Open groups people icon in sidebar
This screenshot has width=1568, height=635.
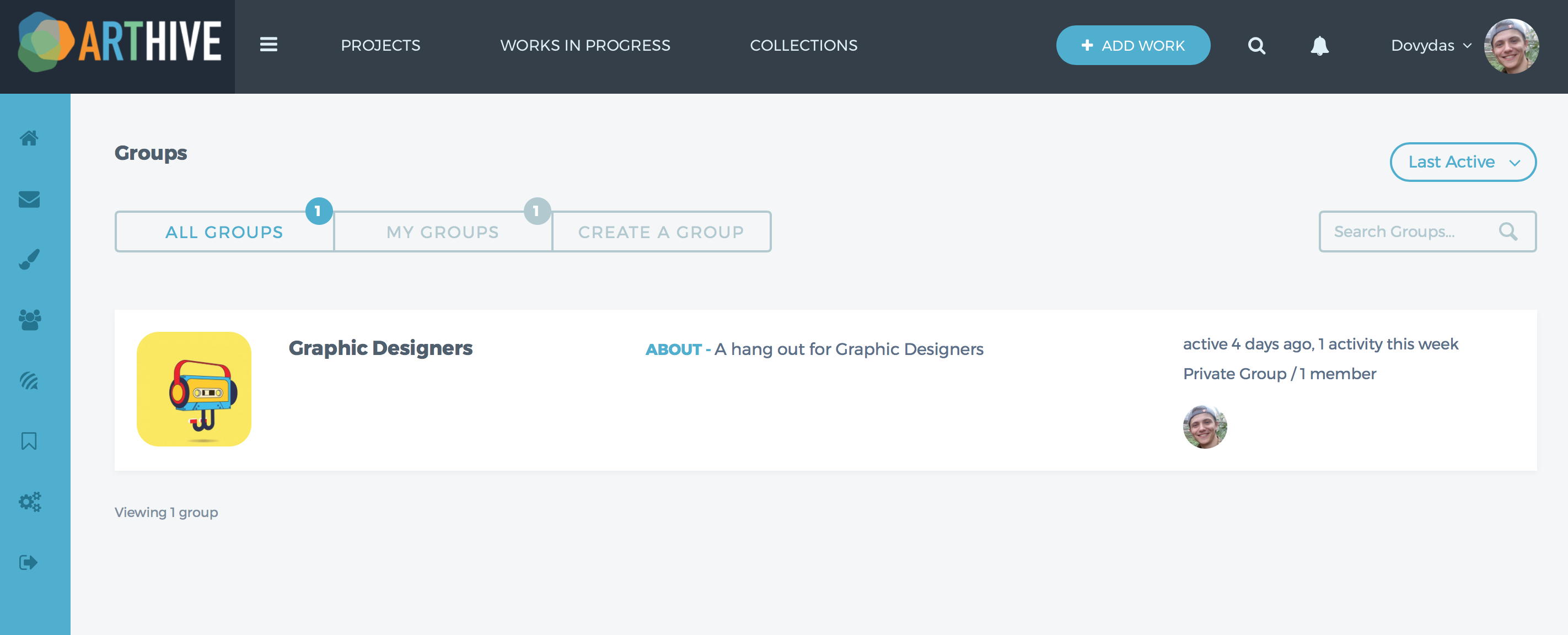pos(29,320)
